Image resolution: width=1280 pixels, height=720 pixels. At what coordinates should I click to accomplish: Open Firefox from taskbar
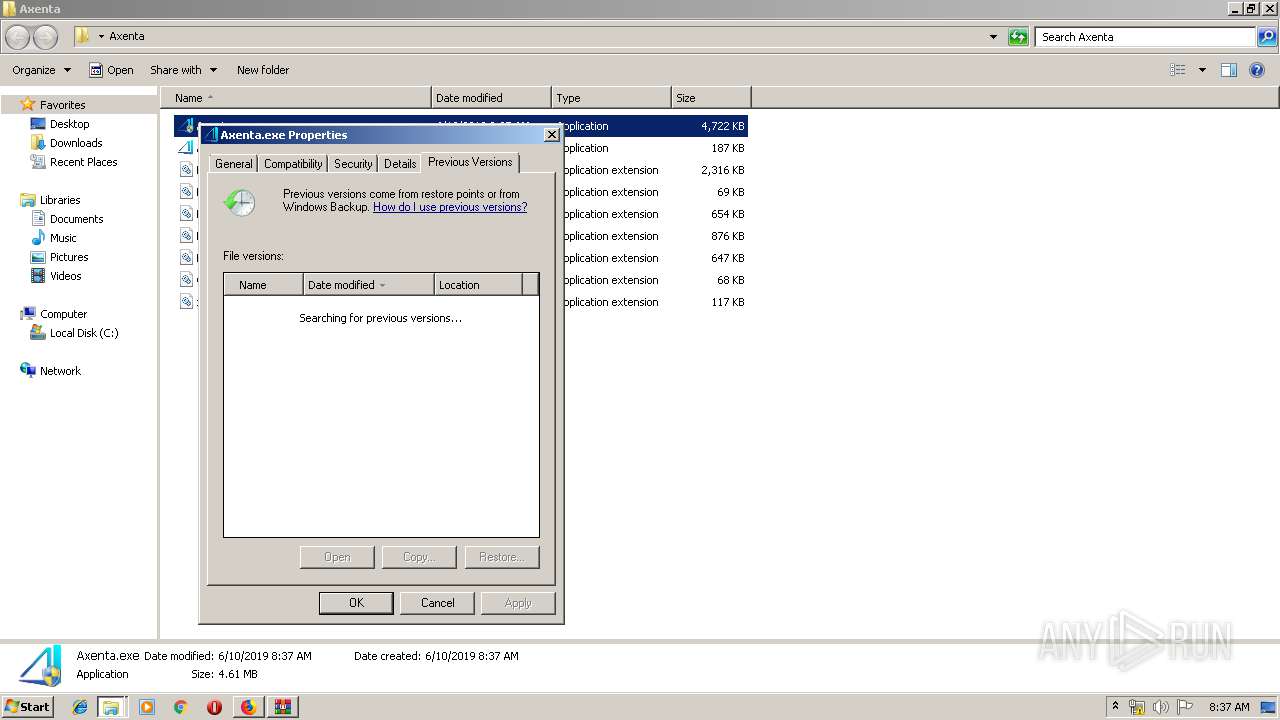click(248, 707)
